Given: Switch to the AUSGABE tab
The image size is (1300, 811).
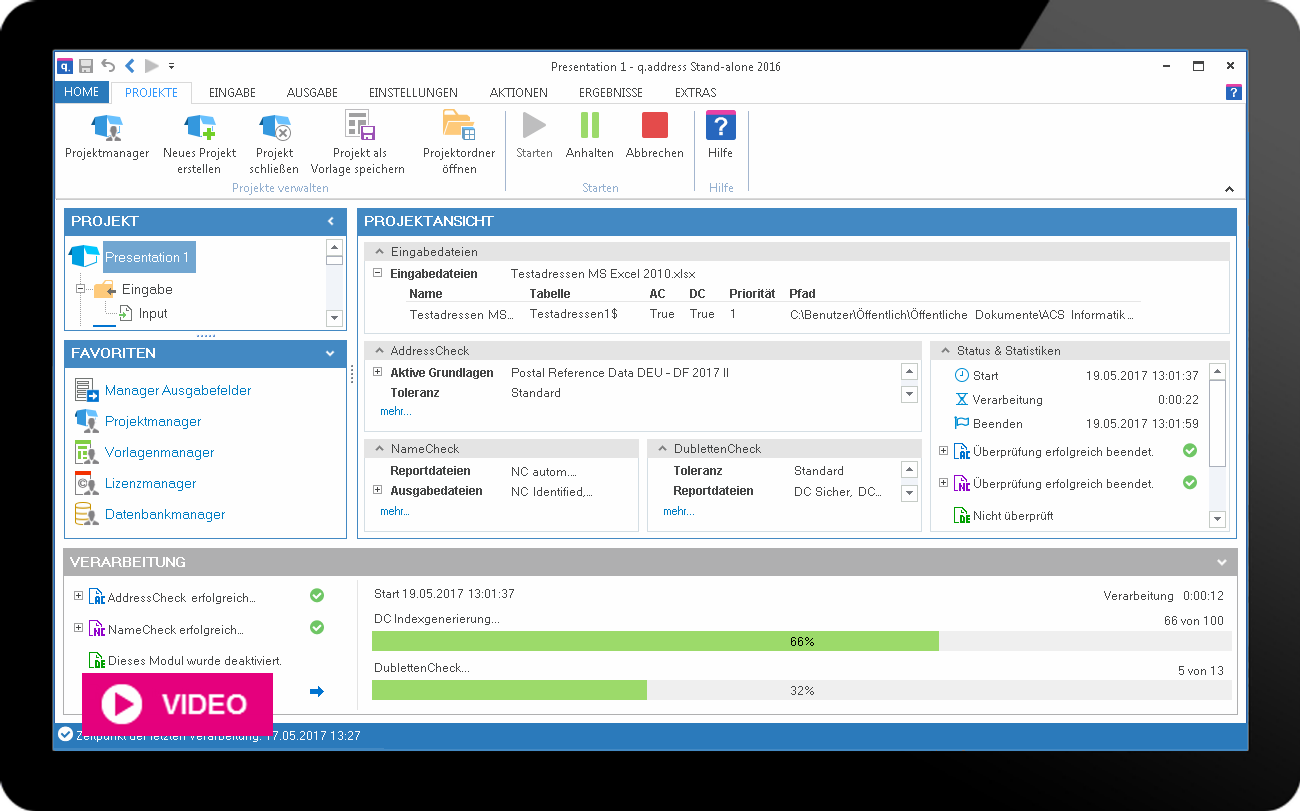Looking at the screenshot, I should [x=312, y=92].
